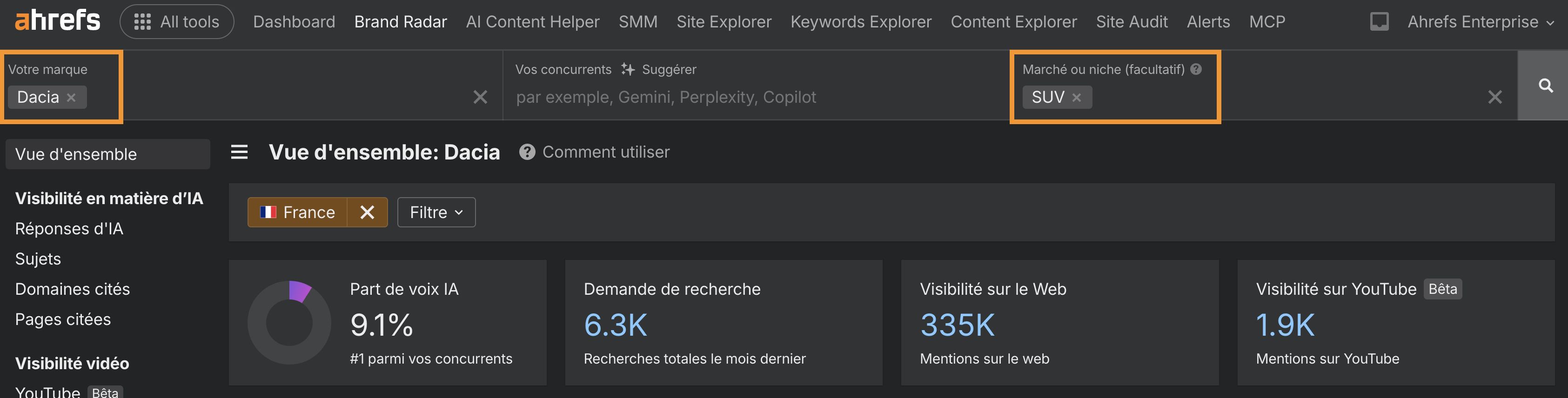Viewport: 1568px width, 398px height.
Task: Click the Suggérer sparkle icon
Action: click(x=628, y=69)
